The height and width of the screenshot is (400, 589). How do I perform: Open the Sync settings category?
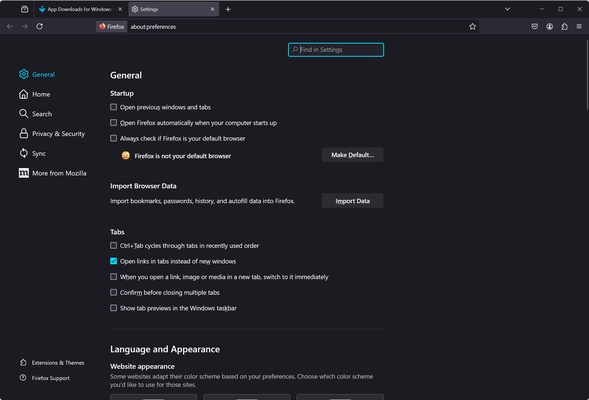[x=33, y=153]
